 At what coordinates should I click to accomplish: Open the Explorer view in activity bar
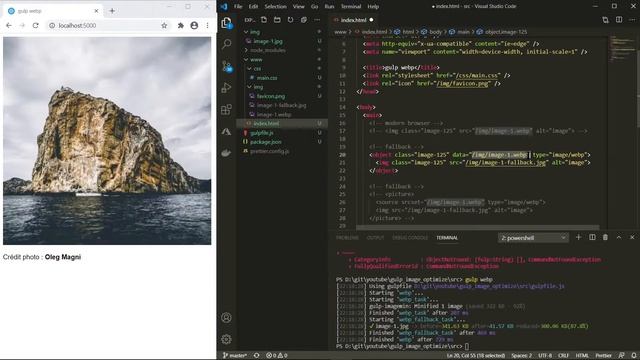227,23
